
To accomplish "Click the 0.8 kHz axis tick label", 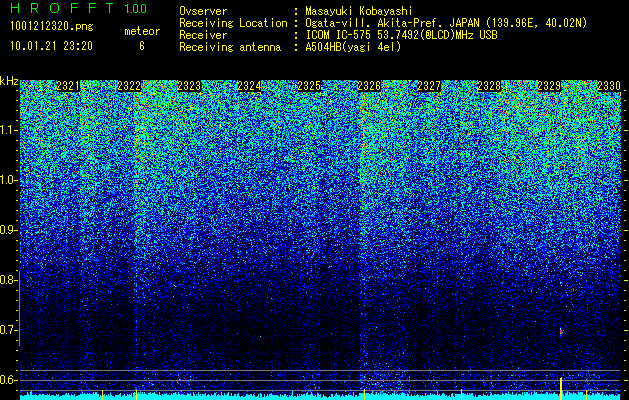I will 8,280.
